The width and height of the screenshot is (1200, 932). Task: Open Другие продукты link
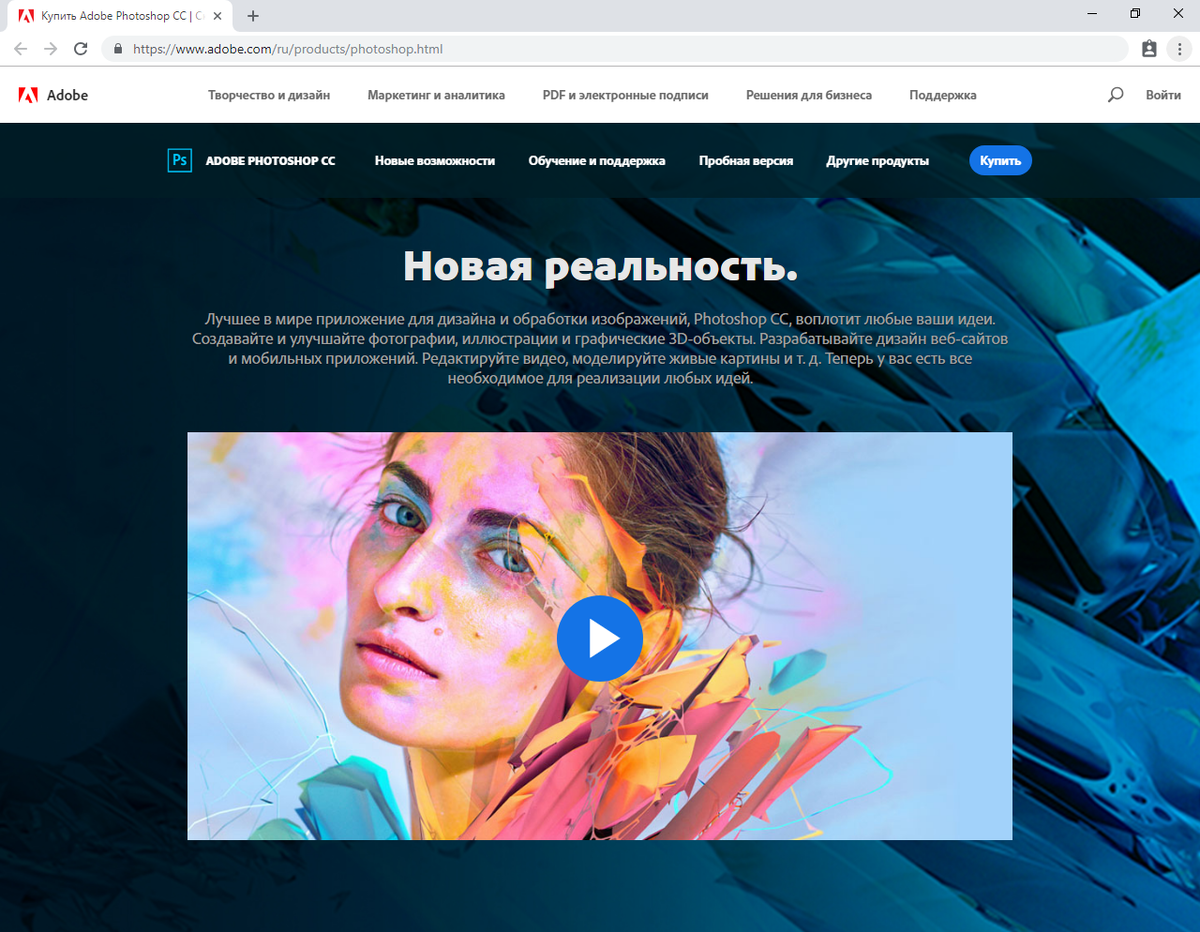coord(877,161)
